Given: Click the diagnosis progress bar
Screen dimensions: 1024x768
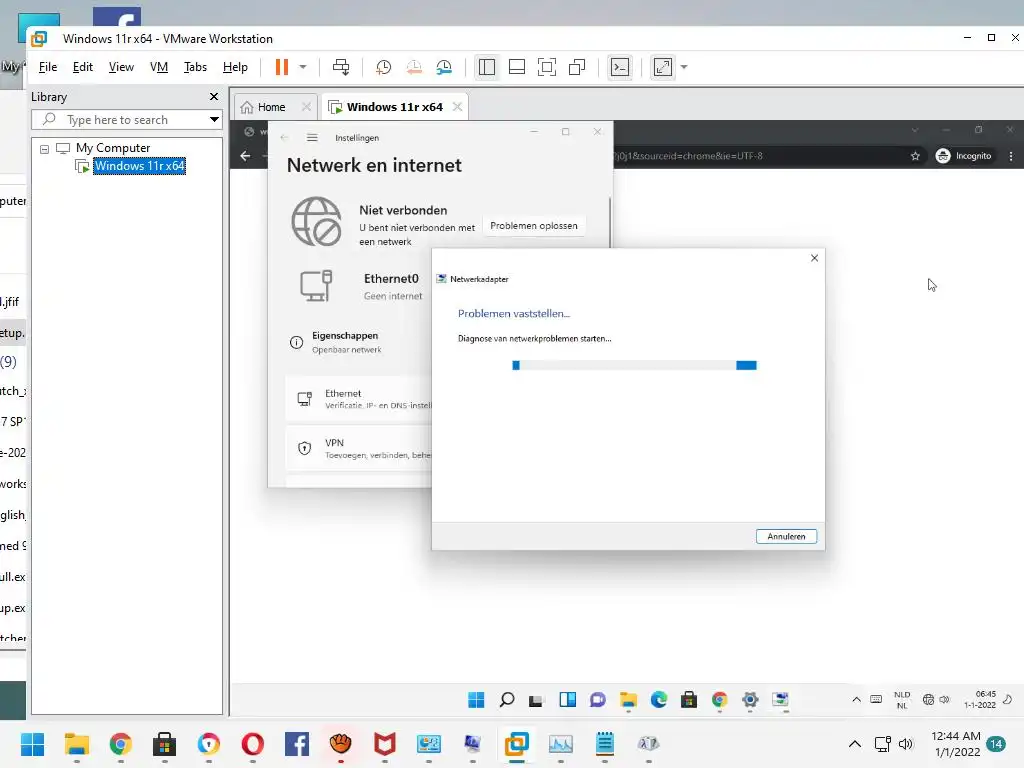Looking at the screenshot, I should 634,365.
